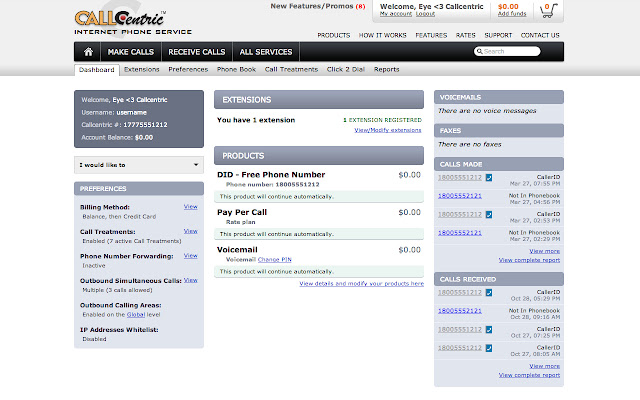Viewport: 640px width, 400px height.
Task: Open FEATURES in top navigation
Action: [x=431, y=36]
